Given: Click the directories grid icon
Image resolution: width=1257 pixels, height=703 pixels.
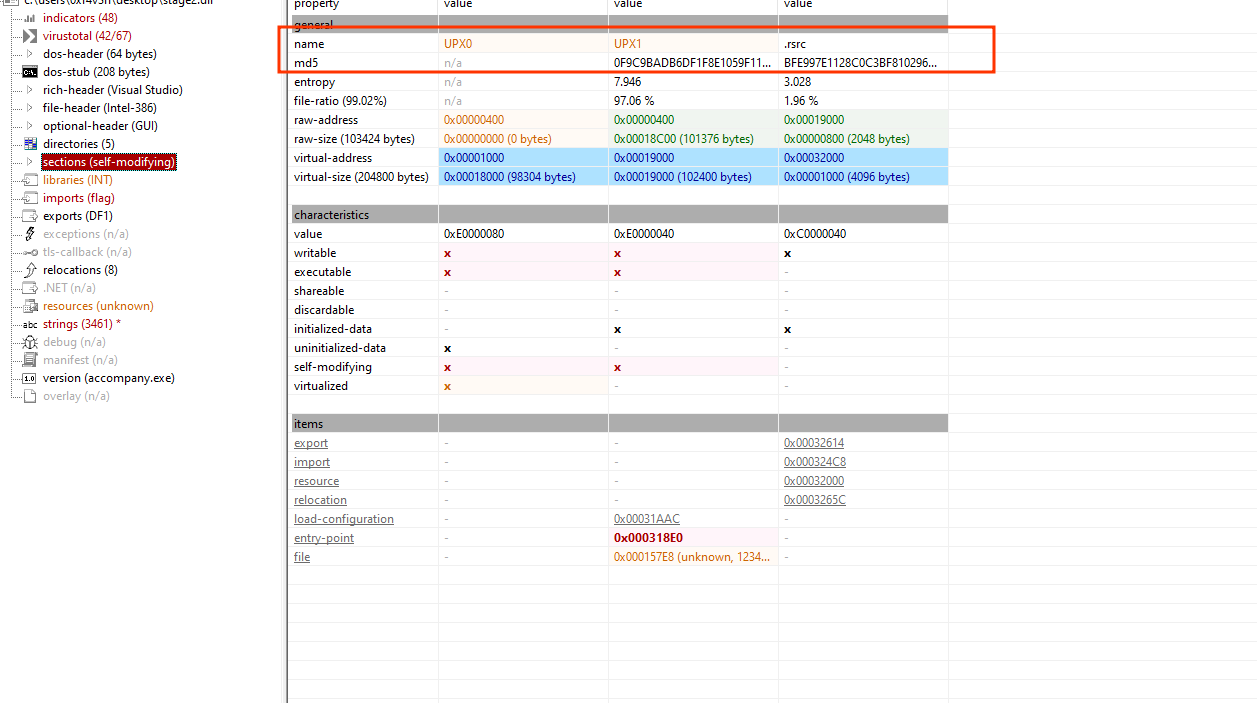Looking at the screenshot, I should tap(30, 144).
